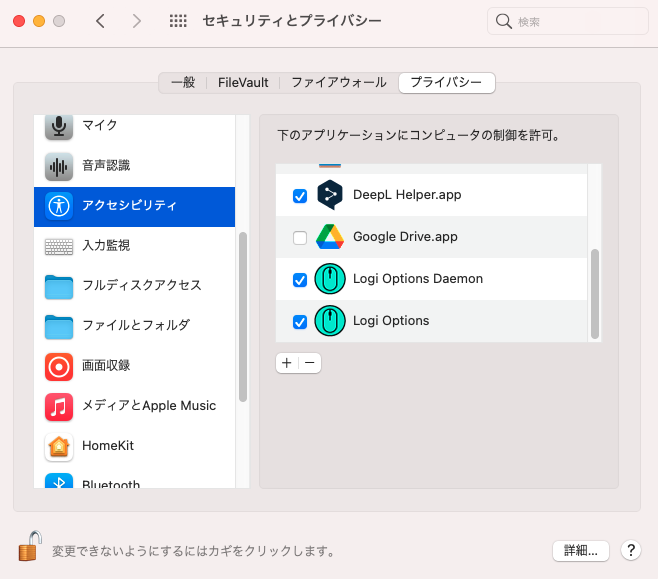This screenshot has width=658, height=579.
Task: Select メディアとApple Music in the list
Action: coord(134,407)
